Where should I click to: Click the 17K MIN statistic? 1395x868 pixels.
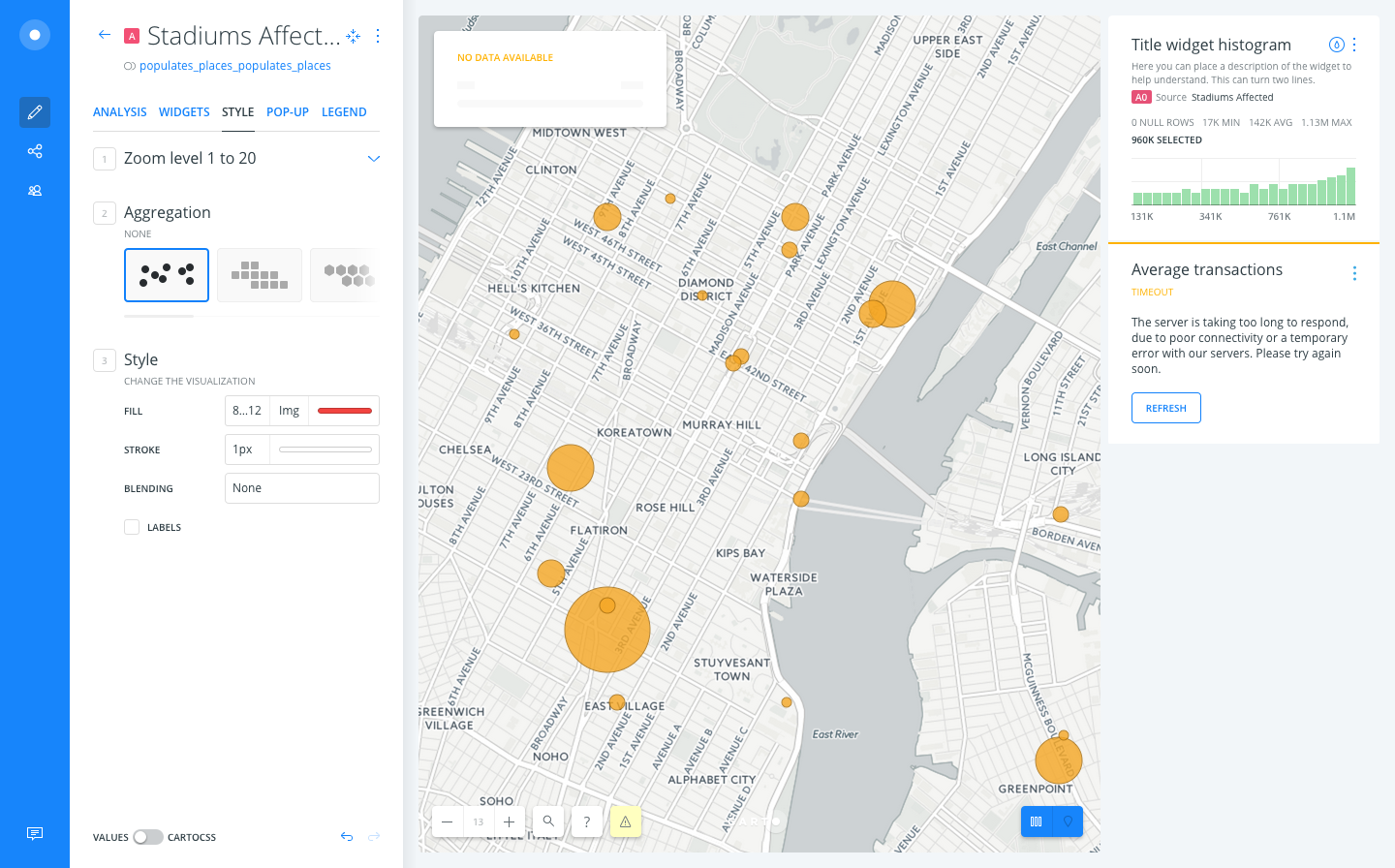tap(1221, 123)
